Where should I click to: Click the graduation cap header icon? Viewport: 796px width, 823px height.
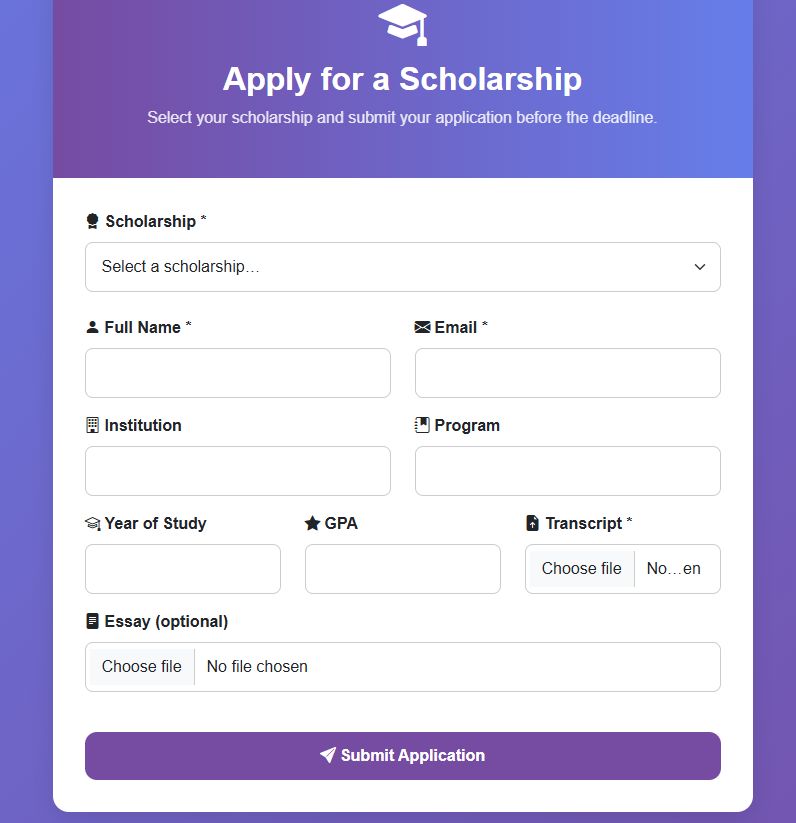403,24
